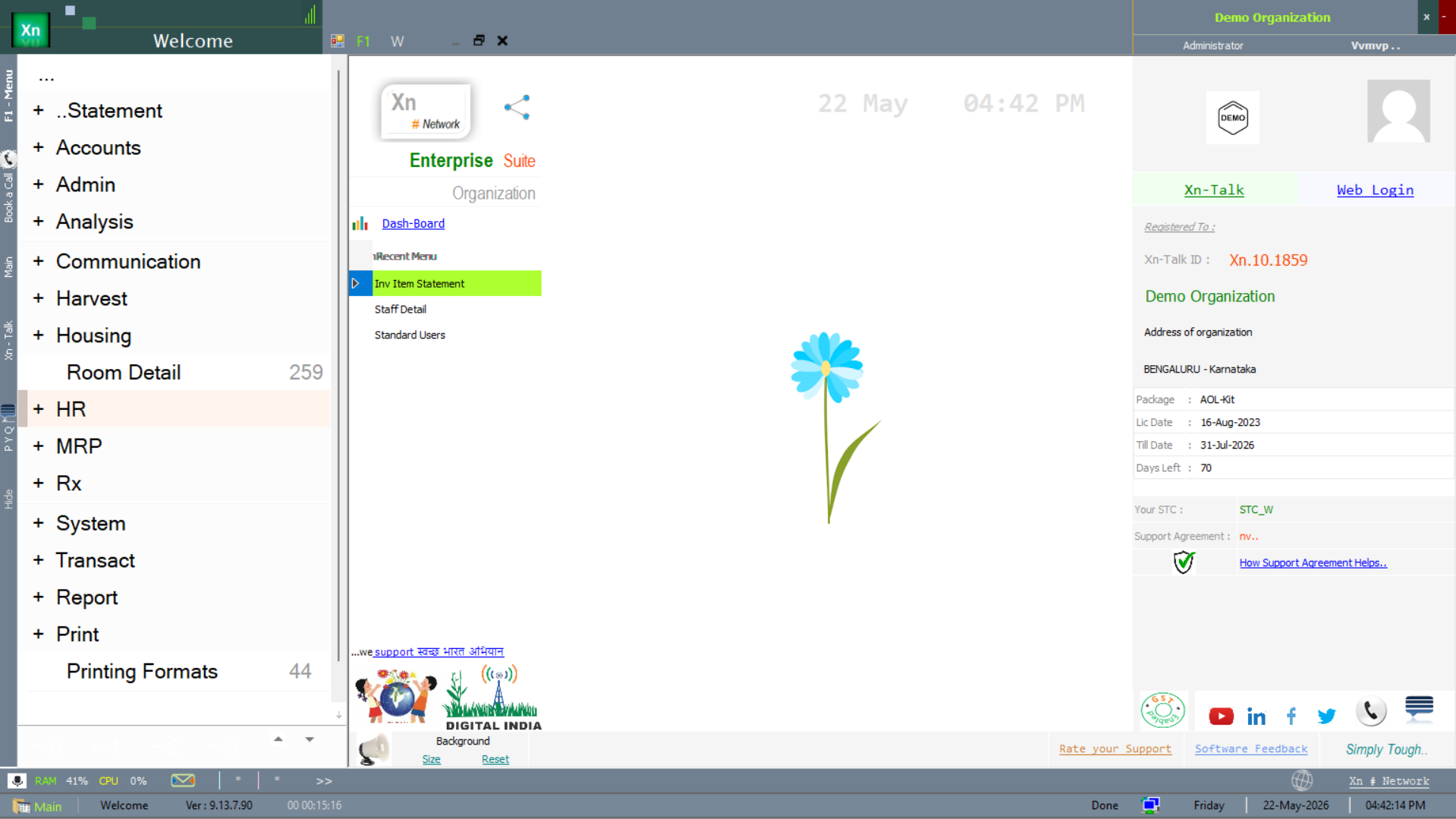Select the System menu entry
The height and width of the screenshot is (819, 1456).
(90, 524)
